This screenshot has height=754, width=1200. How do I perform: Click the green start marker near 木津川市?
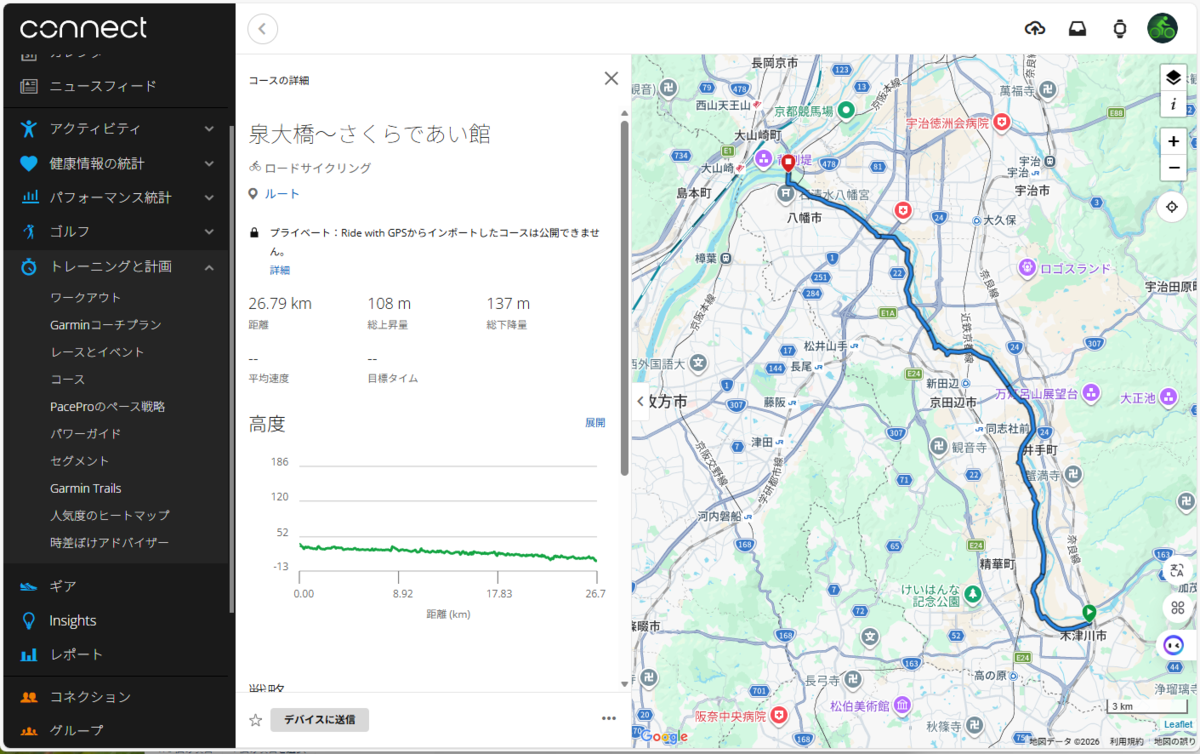pyautogui.click(x=1089, y=612)
